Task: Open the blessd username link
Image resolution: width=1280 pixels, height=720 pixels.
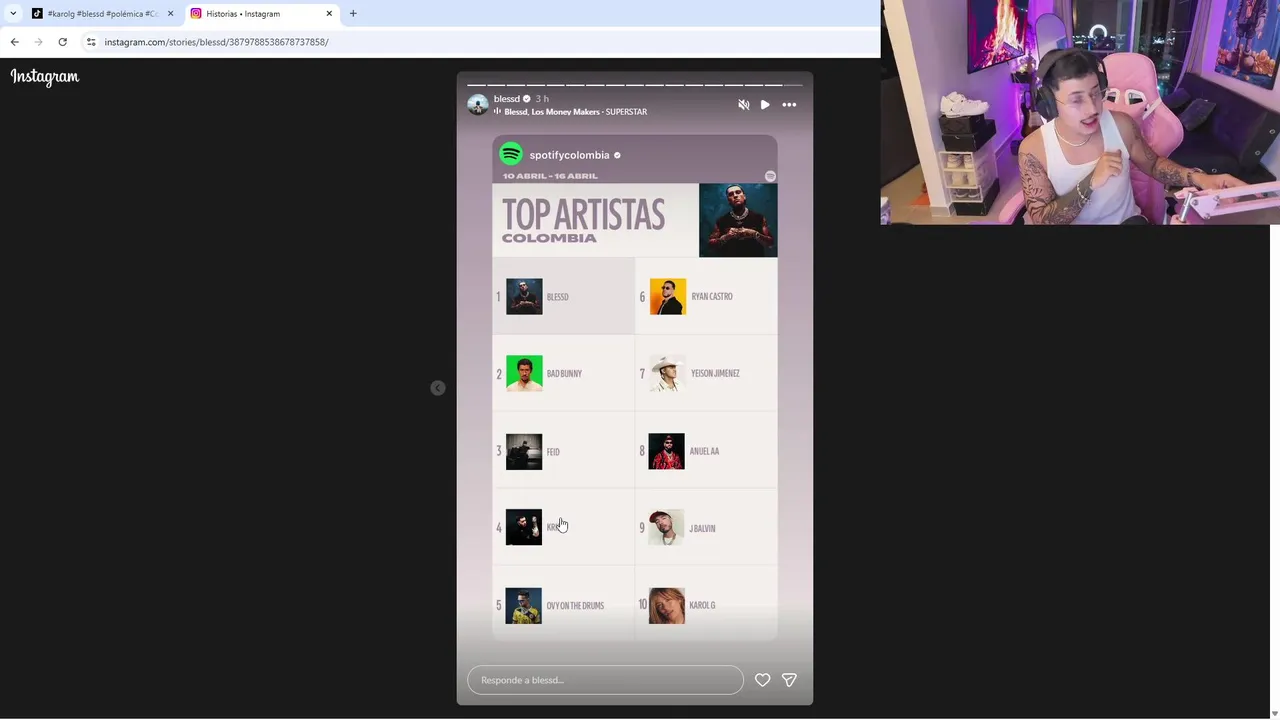Action: point(507,99)
